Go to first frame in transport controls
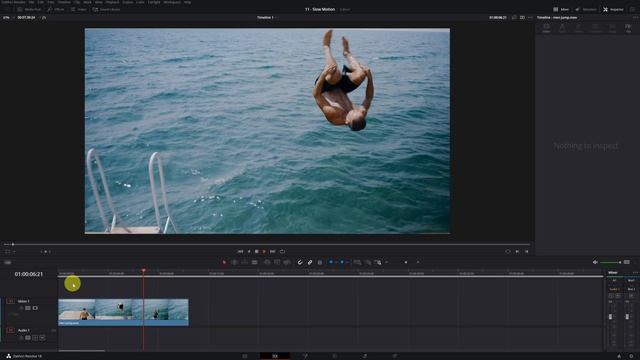The width and height of the screenshot is (640, 360). click(240, 251)
